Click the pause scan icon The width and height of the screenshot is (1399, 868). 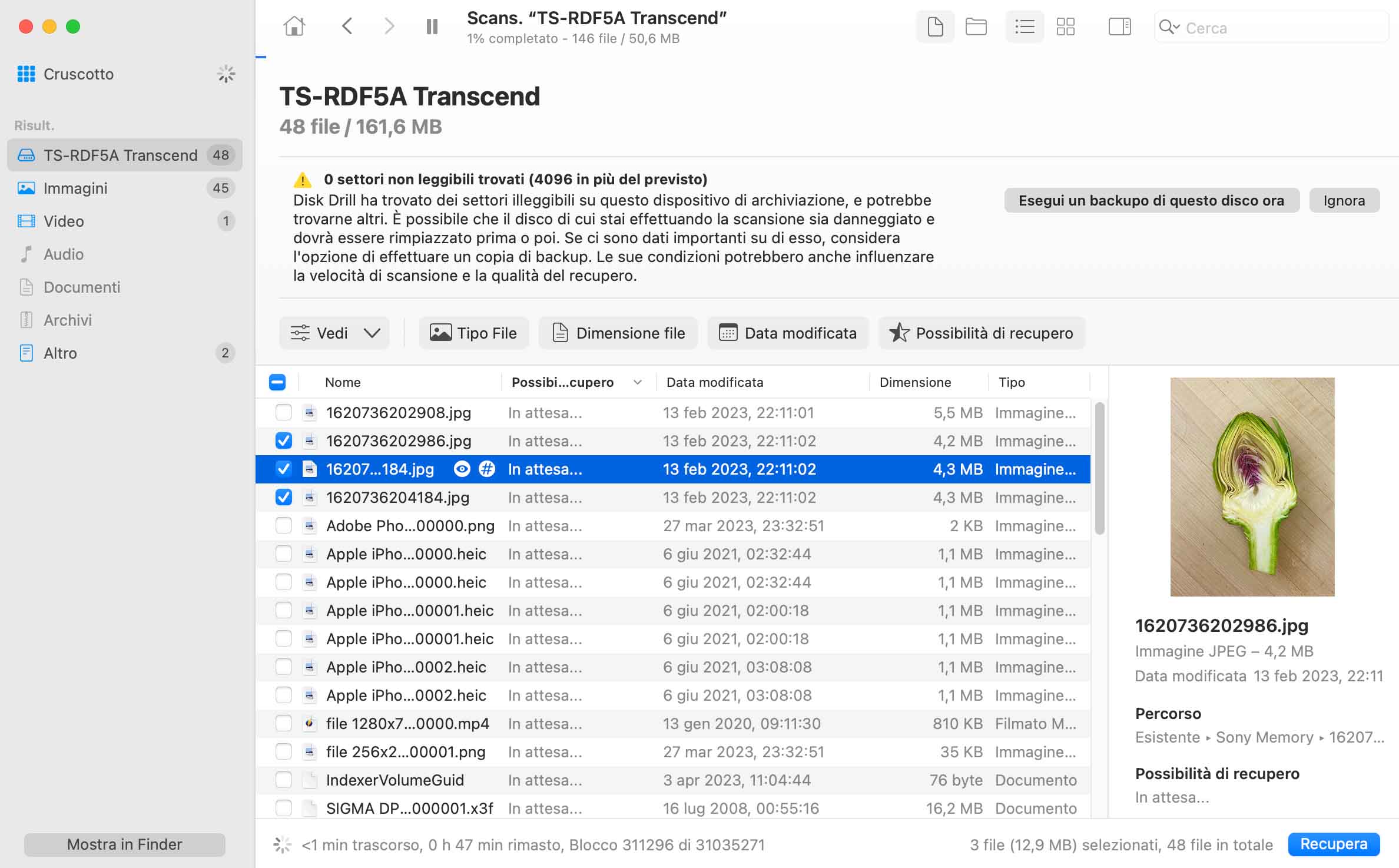432,26
